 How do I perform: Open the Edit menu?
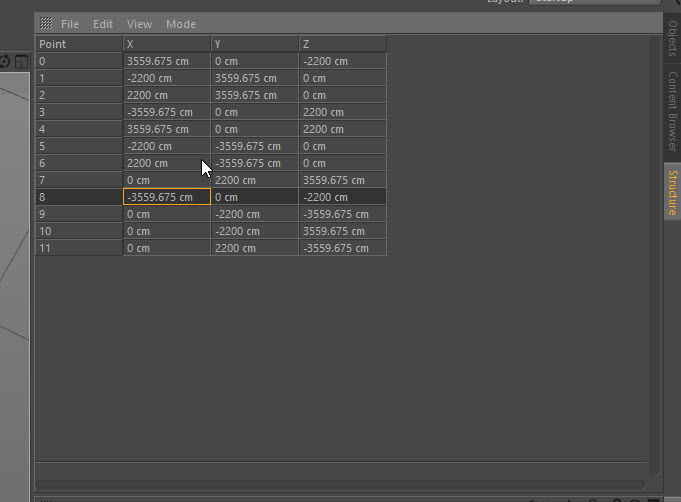point(103,24)
